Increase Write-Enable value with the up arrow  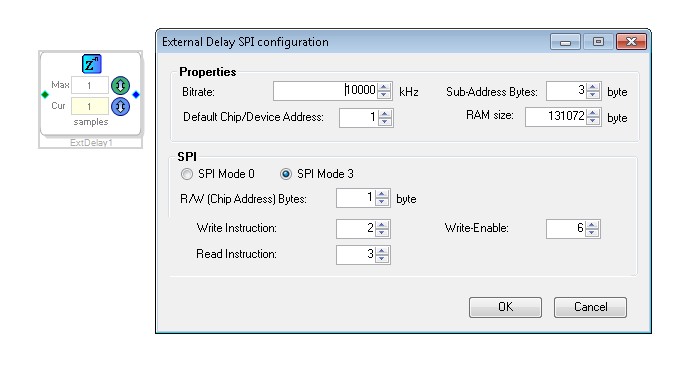coord(592,225)
